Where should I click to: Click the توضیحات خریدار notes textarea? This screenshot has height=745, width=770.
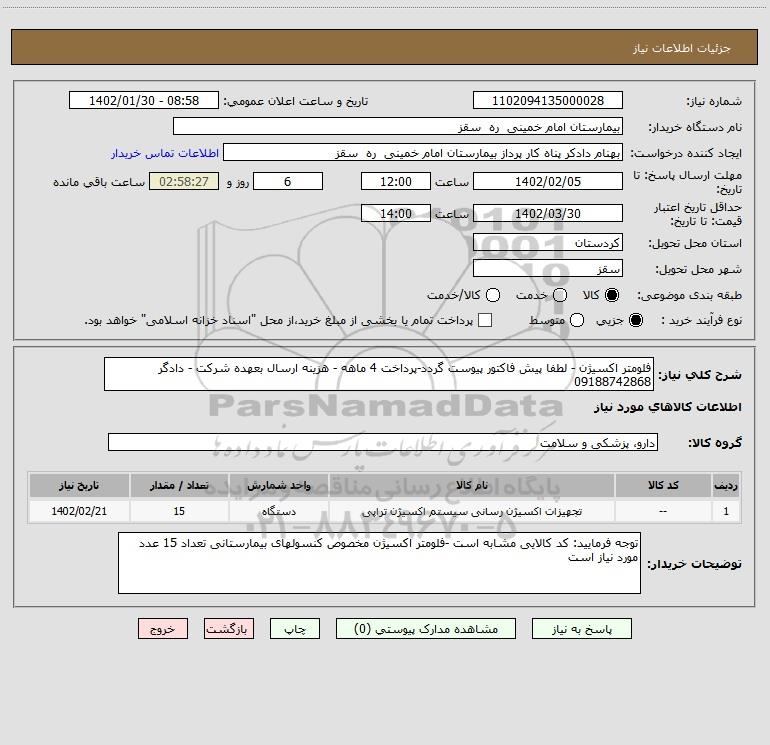(x=380, y=563)
